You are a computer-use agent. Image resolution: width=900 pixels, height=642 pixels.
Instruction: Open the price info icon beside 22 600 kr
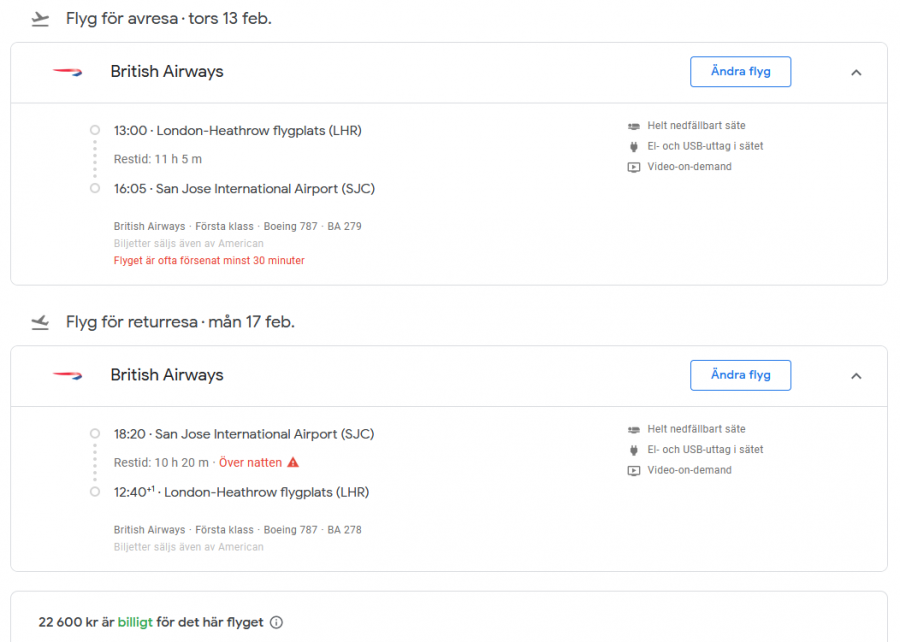point(276,622)
